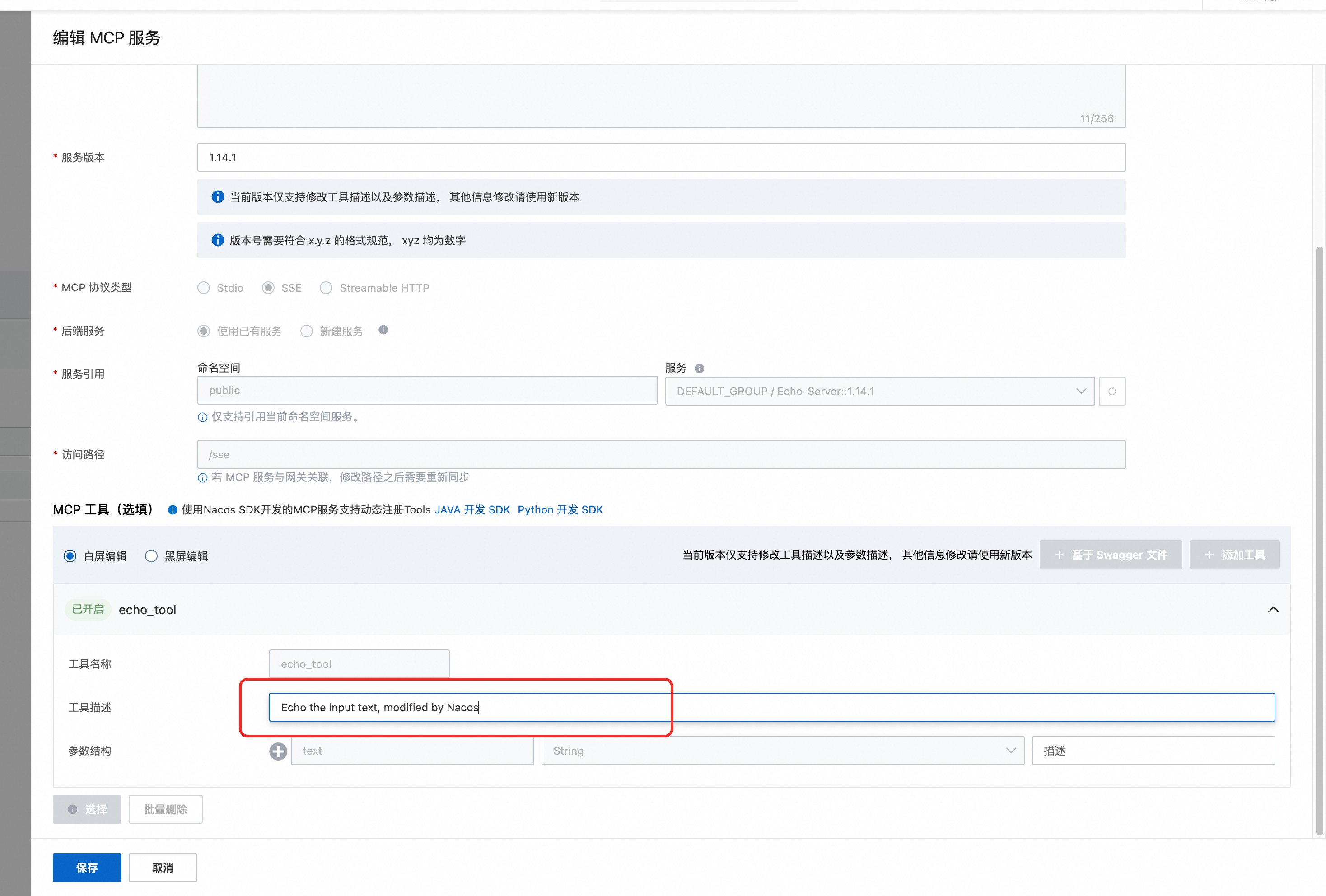
Task: Click info icon next to 新建服务 option
Action: pyautogui.click(x=383, y=330)
